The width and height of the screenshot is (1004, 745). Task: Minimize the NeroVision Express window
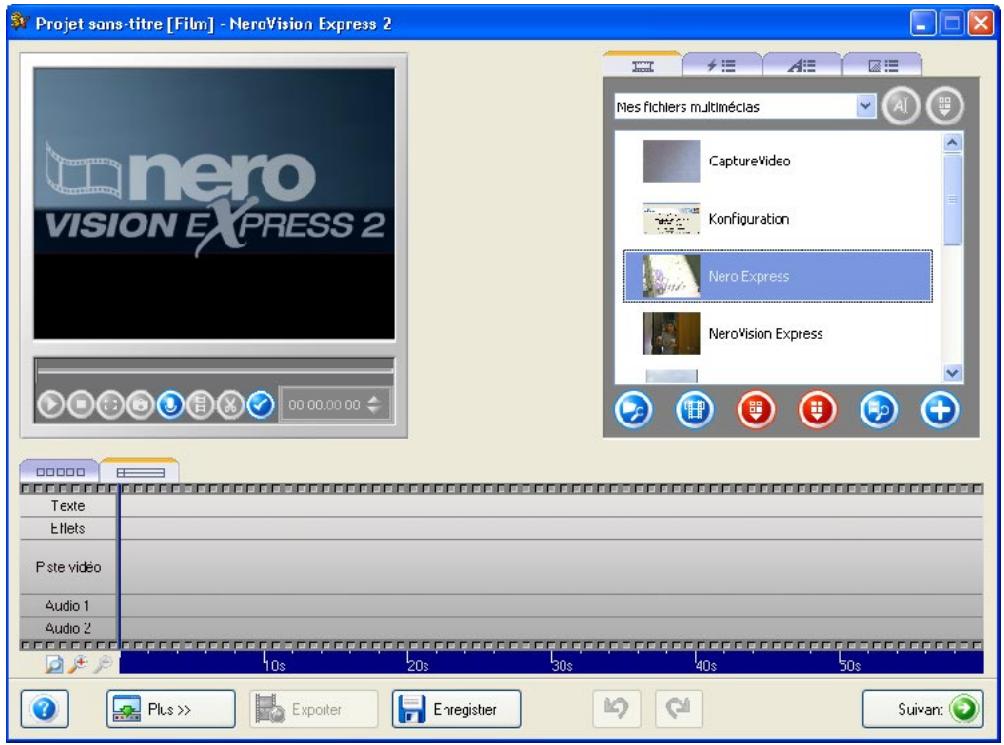(x=922, y=24)
